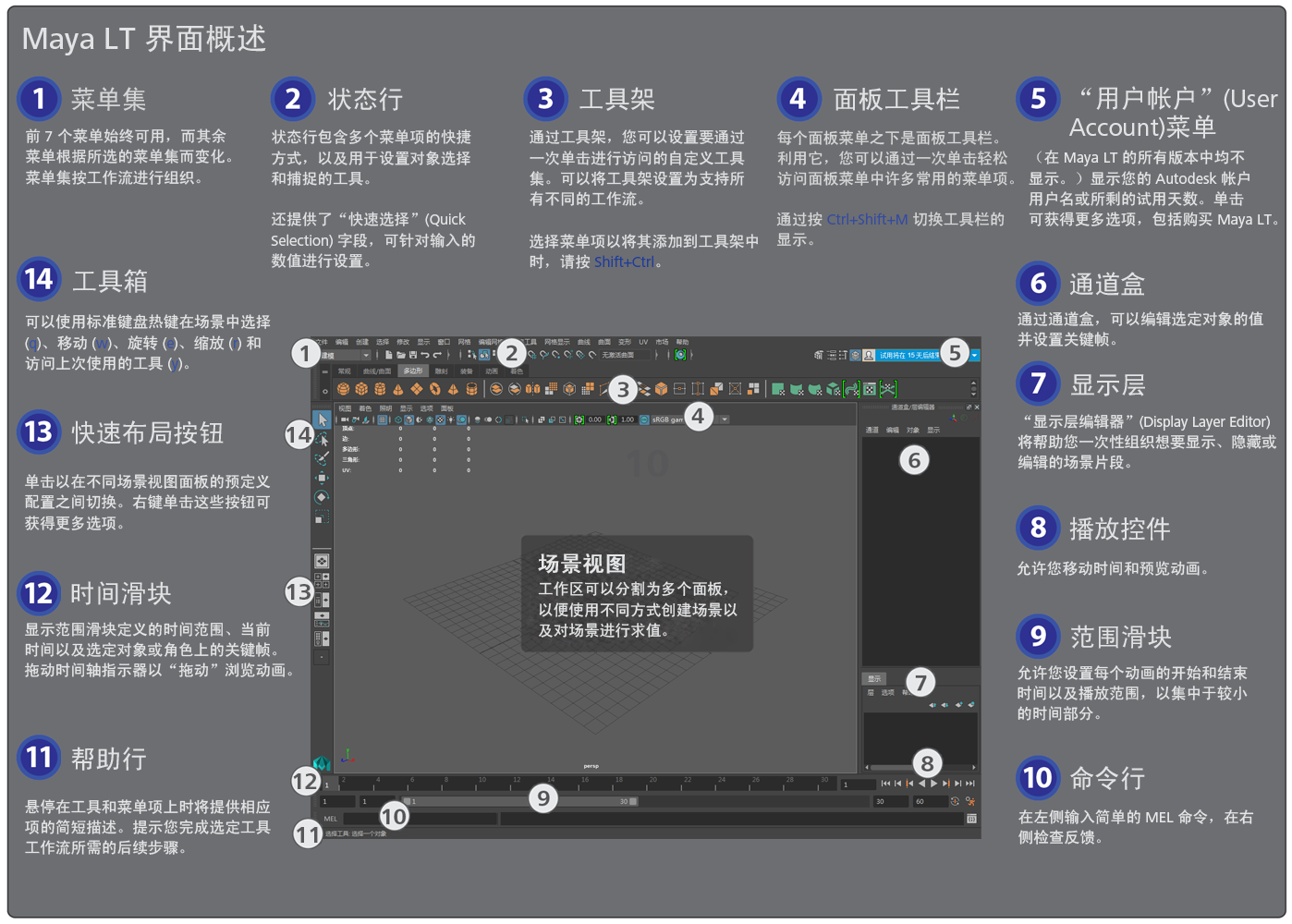Open the Help menu in main menu bar

[682, 342]
